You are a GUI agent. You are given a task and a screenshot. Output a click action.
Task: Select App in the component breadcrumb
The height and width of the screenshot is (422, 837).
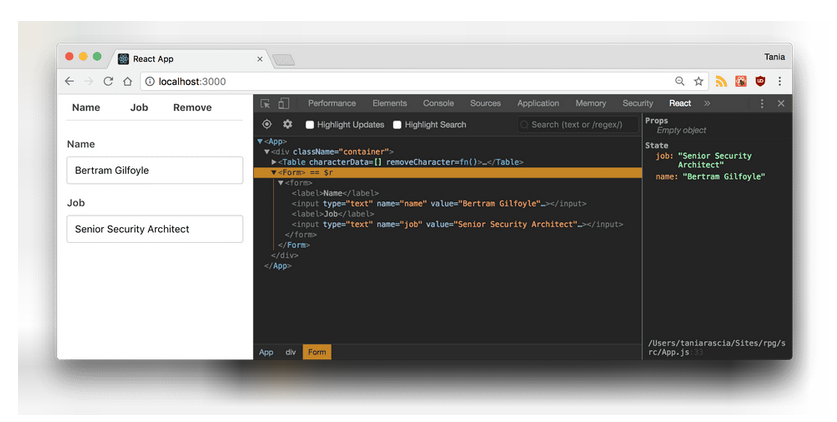(x=266, y=352)
